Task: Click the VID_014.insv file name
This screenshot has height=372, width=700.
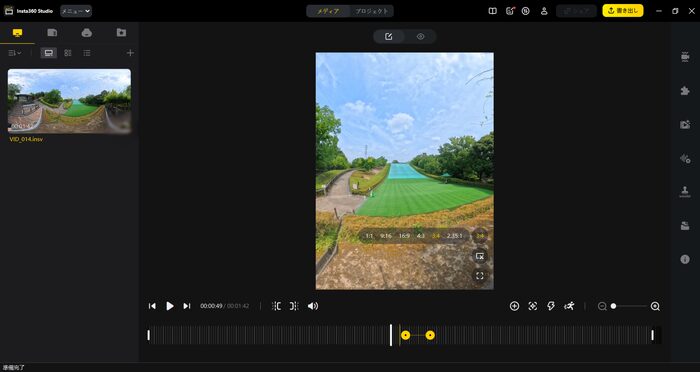Action: [x=26, y=139]
